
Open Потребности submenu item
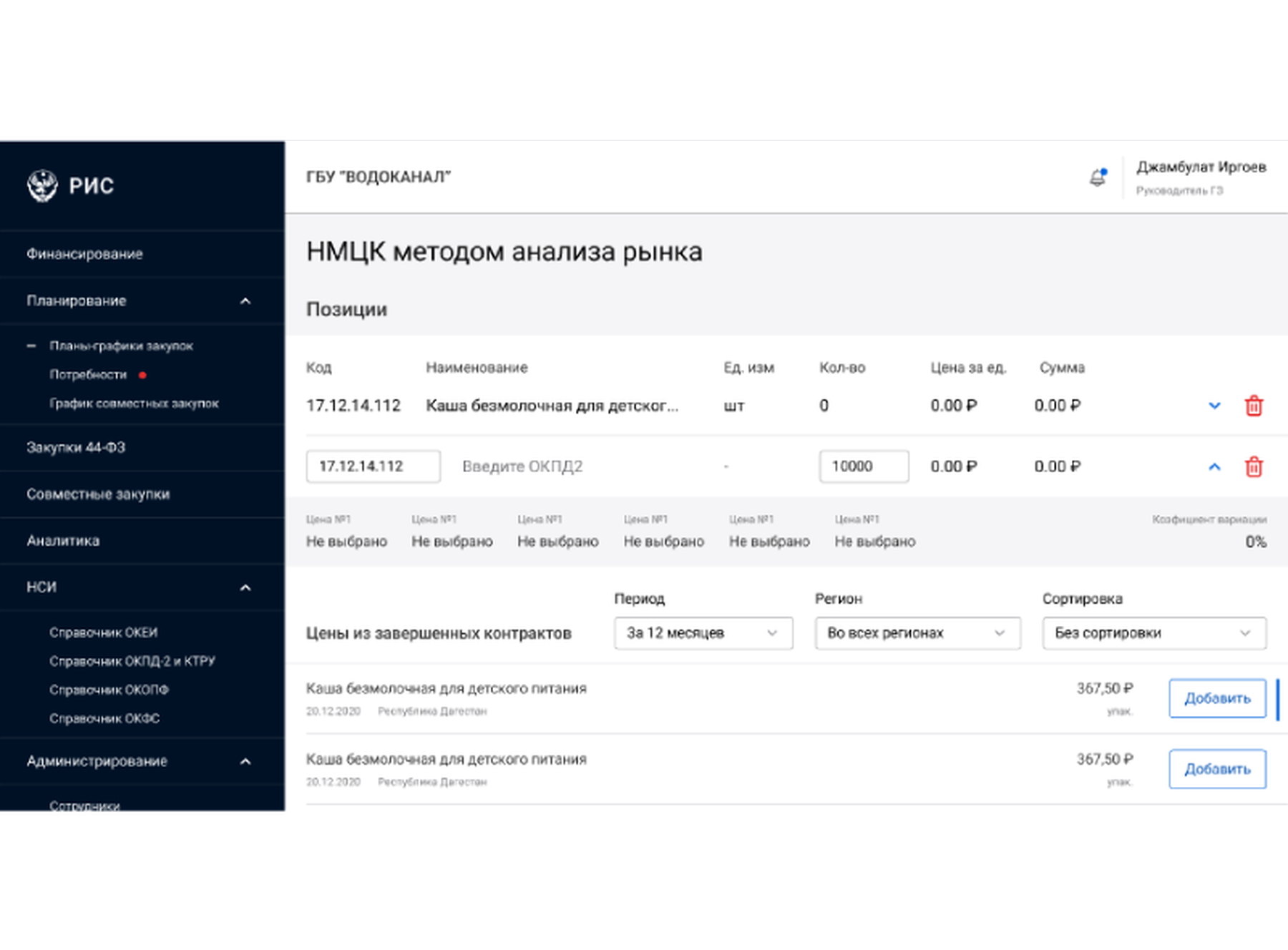88,374
